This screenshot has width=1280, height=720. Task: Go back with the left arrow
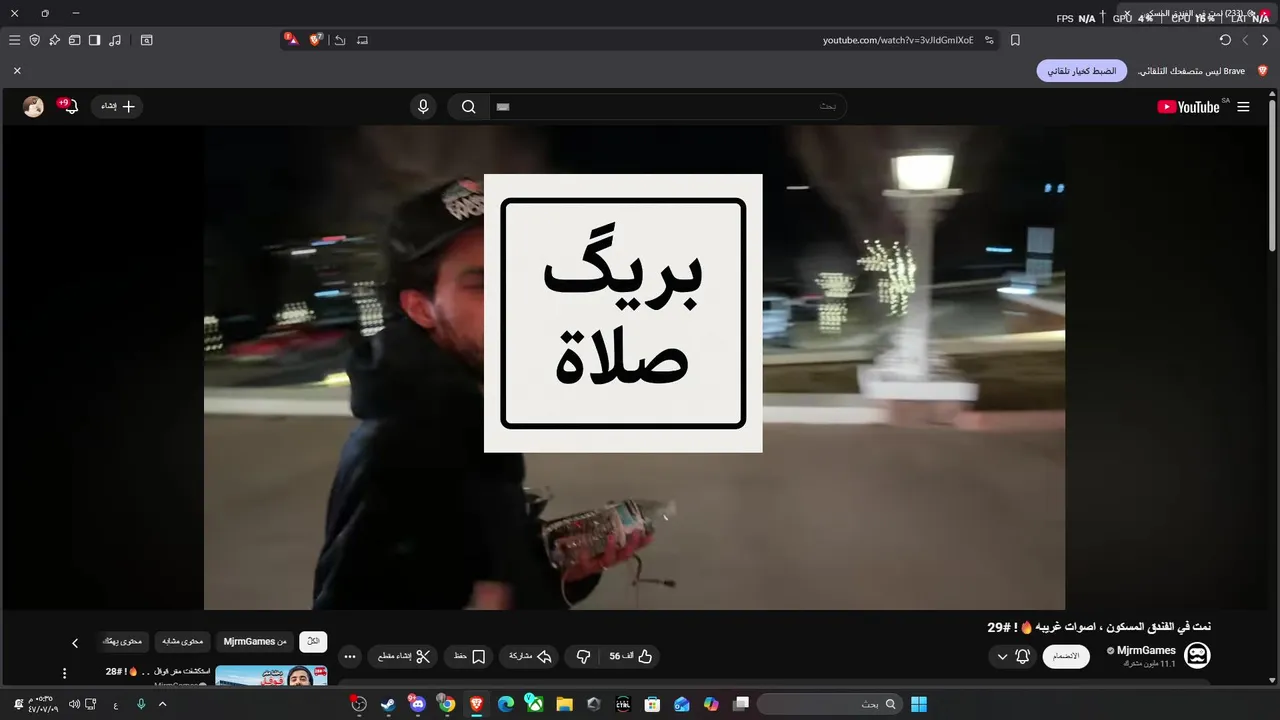coord(1245,40)
